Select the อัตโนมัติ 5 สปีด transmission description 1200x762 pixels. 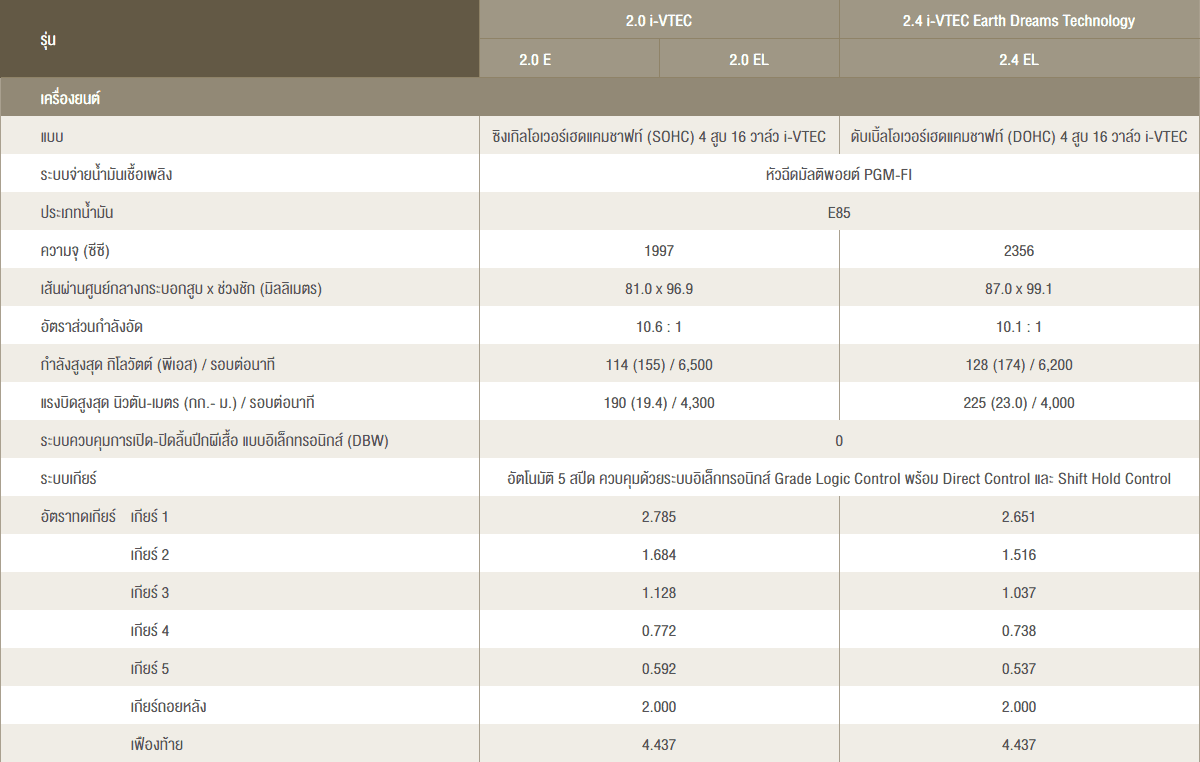coord(839,478)
